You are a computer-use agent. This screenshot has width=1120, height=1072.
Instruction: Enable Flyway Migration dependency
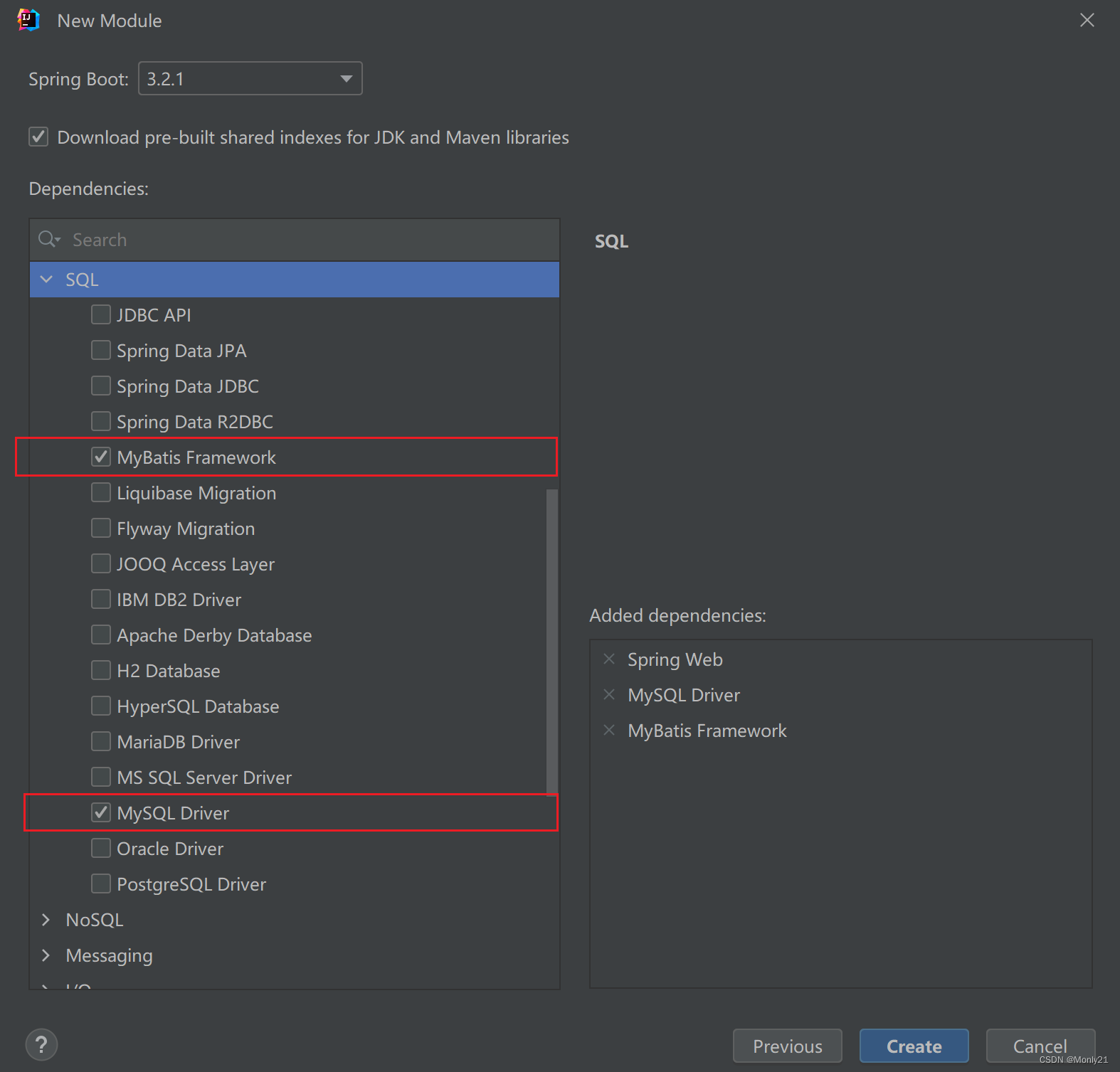(x=101, y=528)
